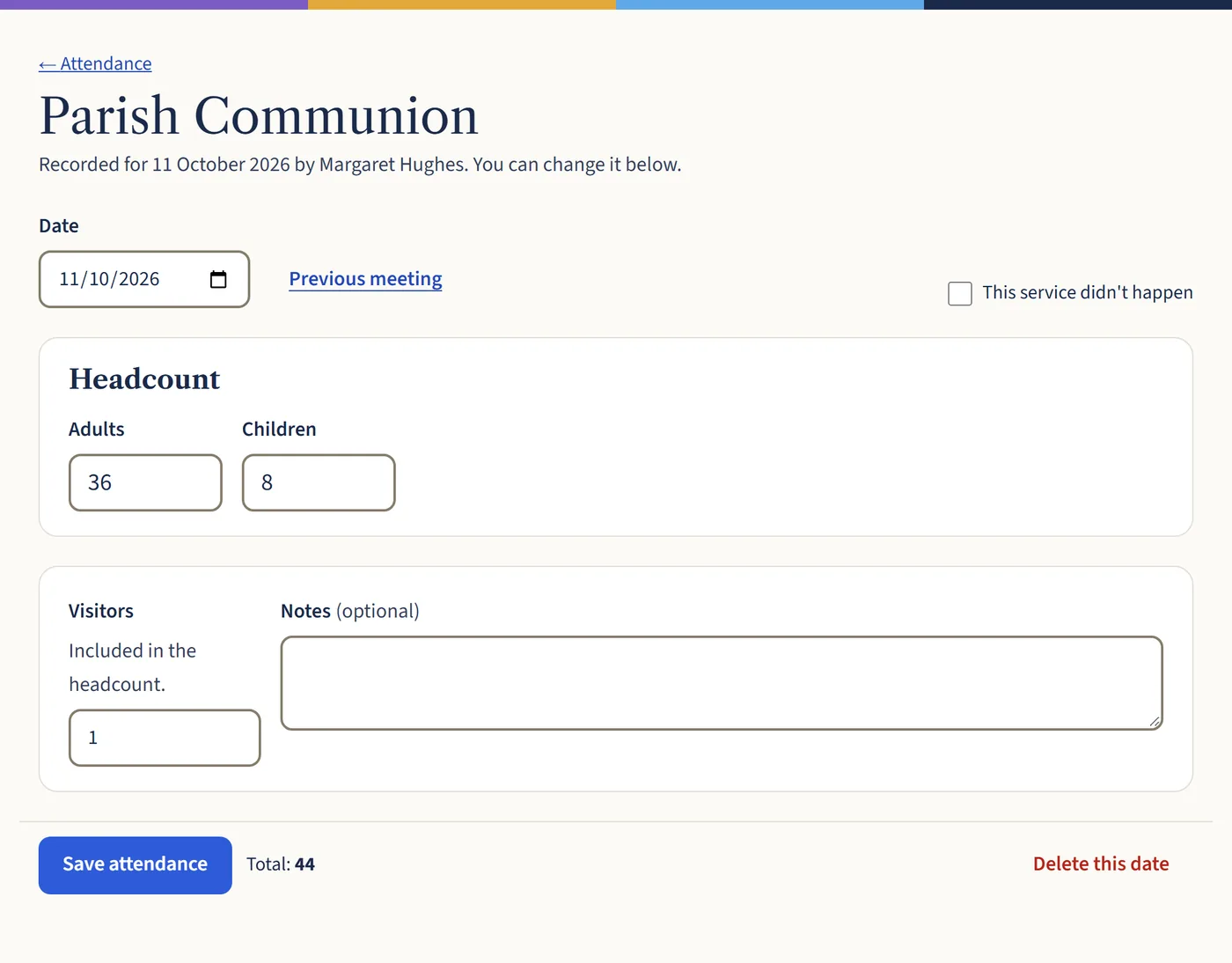1232x963 pixels.
Task: Click the Date field label
Action: pos(59,226)
